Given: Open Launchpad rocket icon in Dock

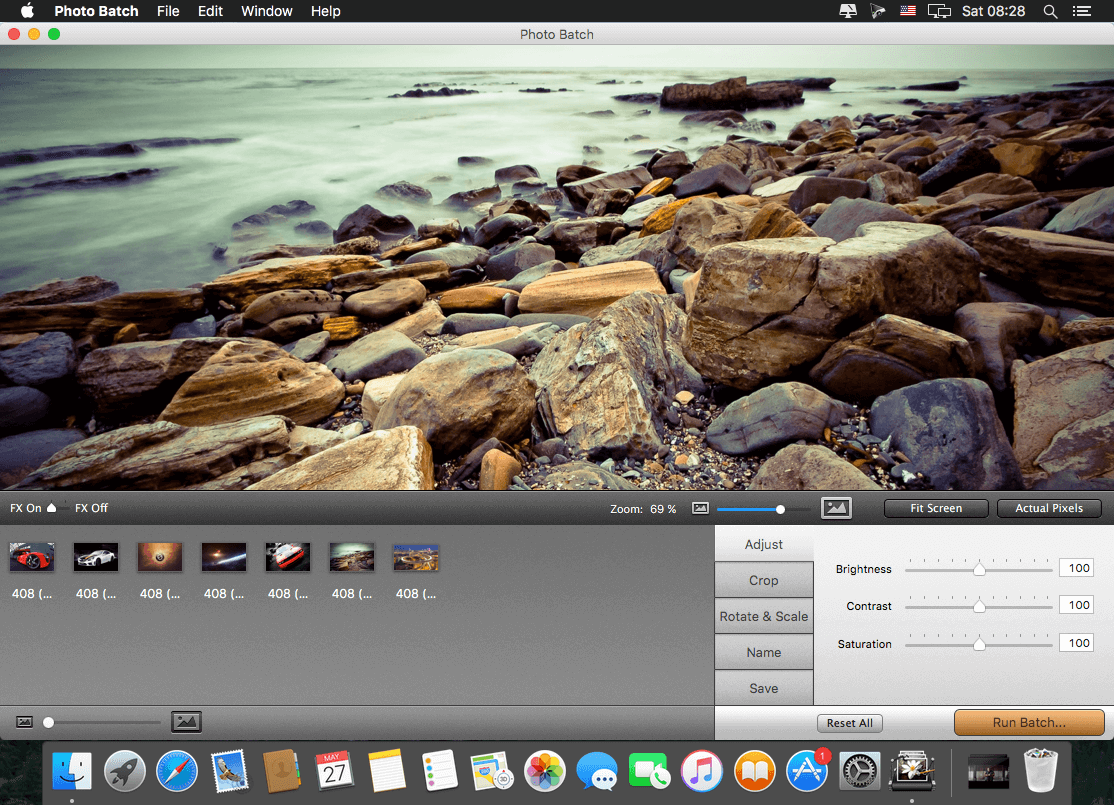Looking at the screenshot, I should coord(124,771).
